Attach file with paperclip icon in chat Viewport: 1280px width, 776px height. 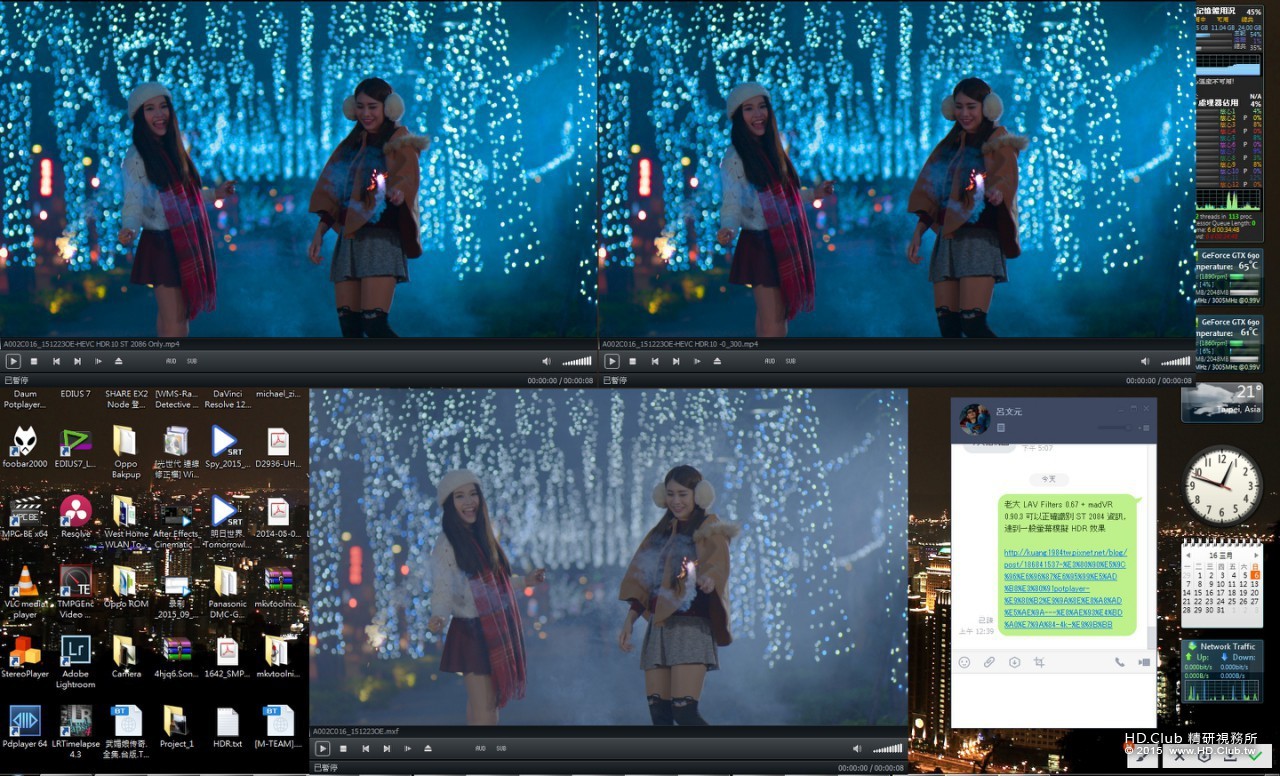989,662
